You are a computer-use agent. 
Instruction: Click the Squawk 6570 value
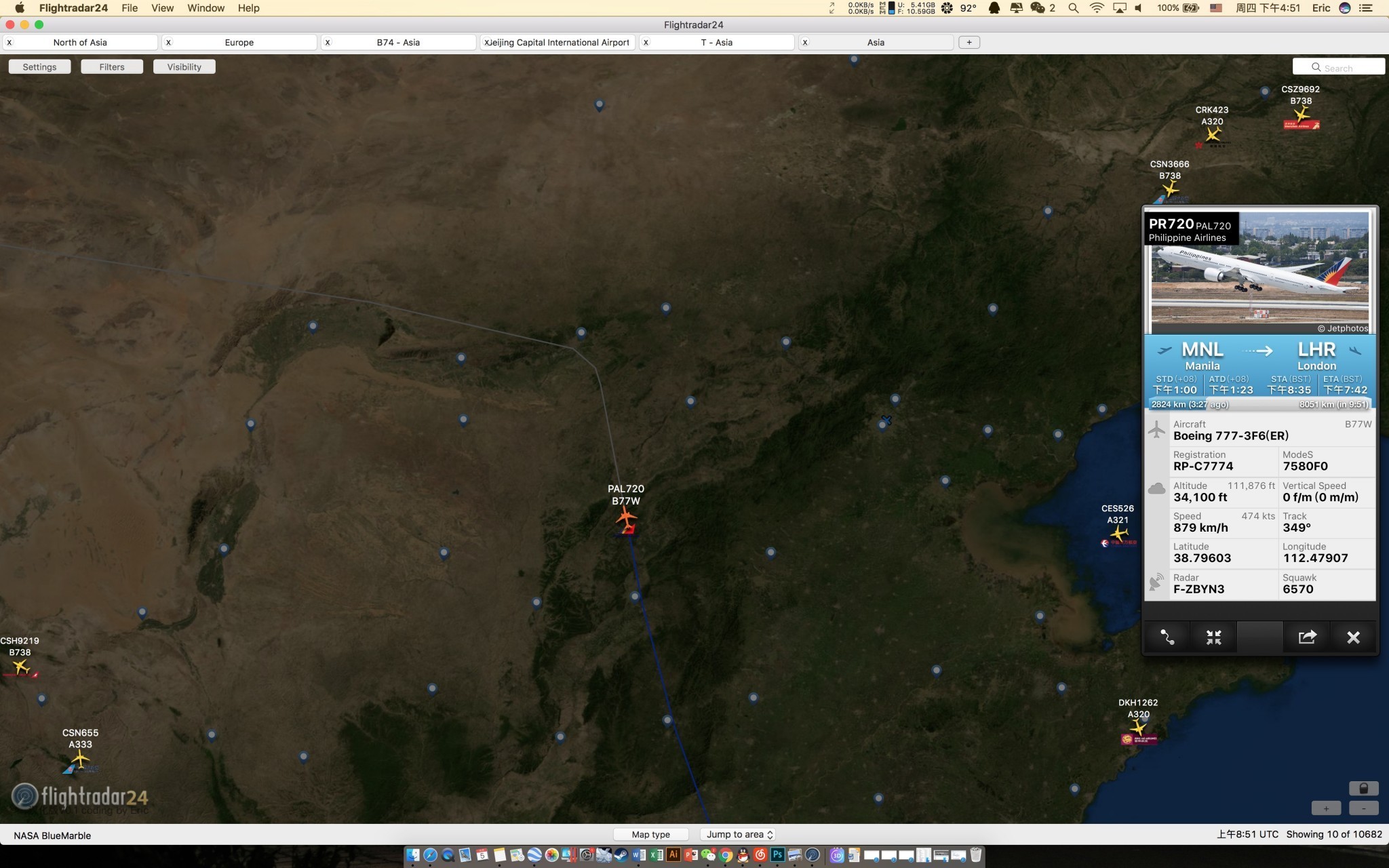(x=1298, y=589)
